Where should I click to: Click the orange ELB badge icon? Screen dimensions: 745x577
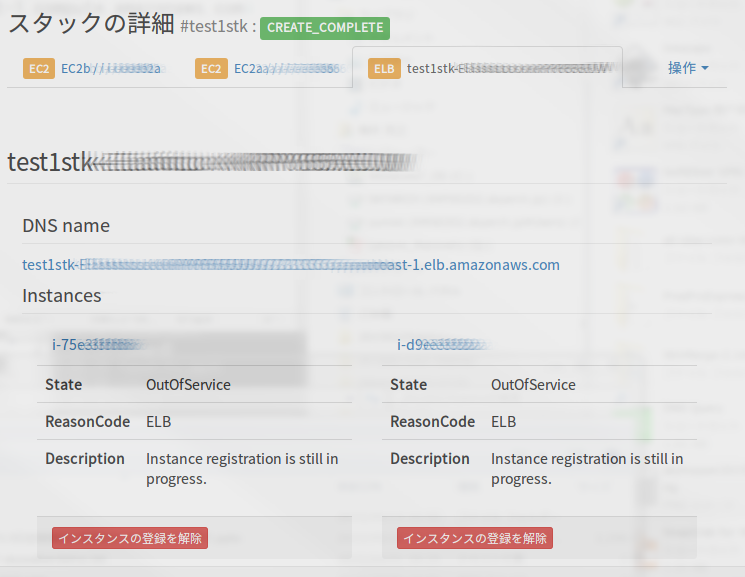tap(384, 68)
